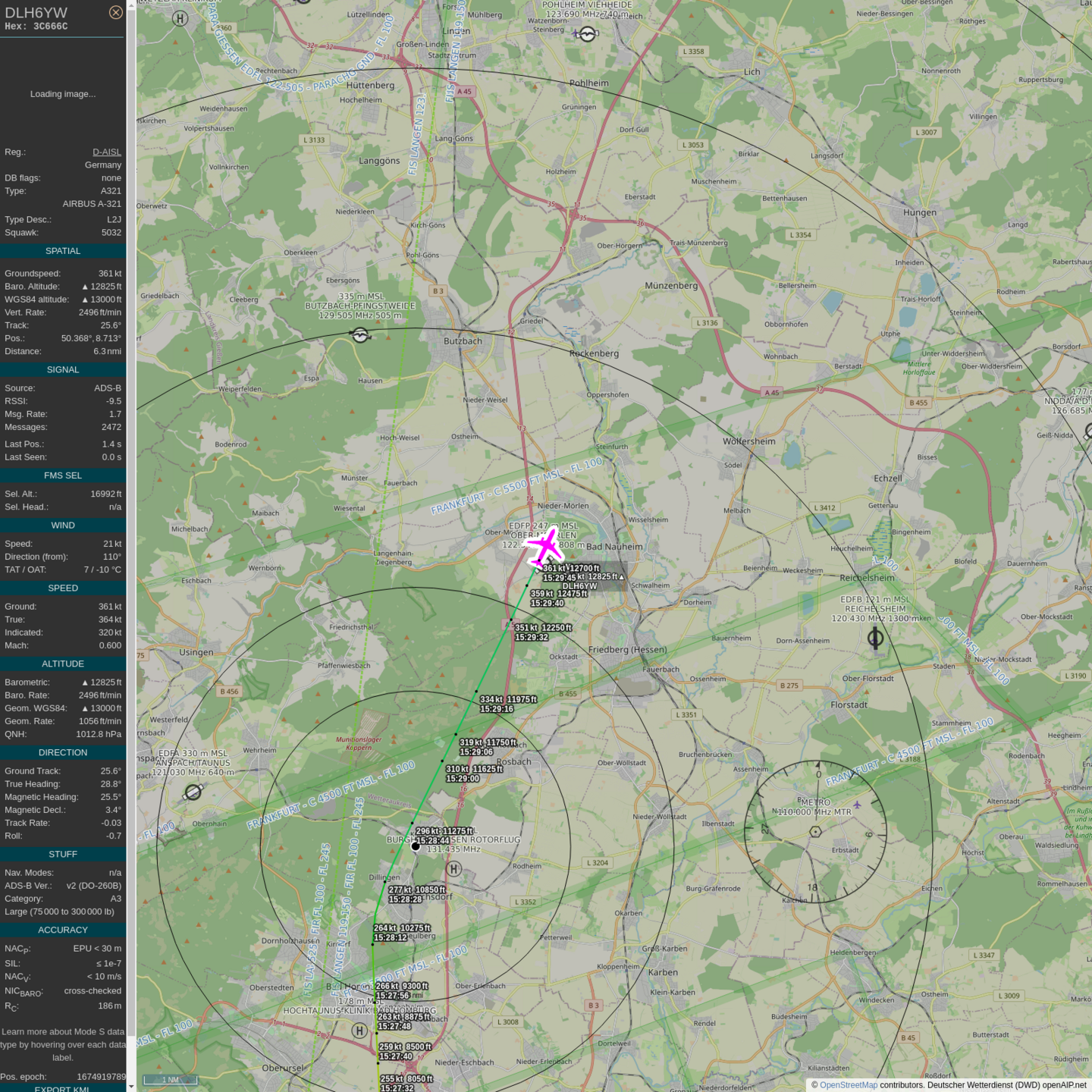Close the DLH6YW aircraft info panel
This screenshot has width=1092, height=1092.
pos(115,12)
